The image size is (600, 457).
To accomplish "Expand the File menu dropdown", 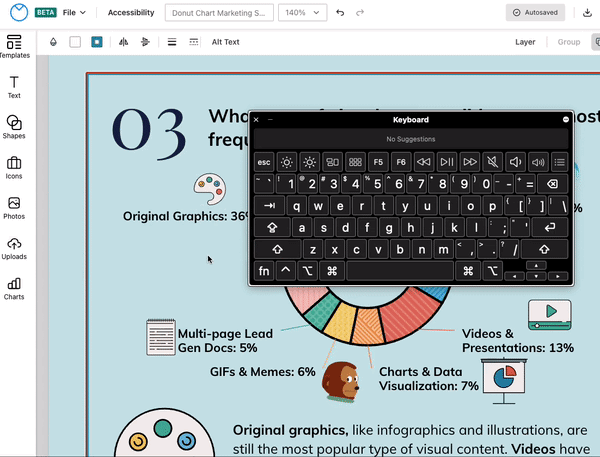I will (x=74, y=13).
